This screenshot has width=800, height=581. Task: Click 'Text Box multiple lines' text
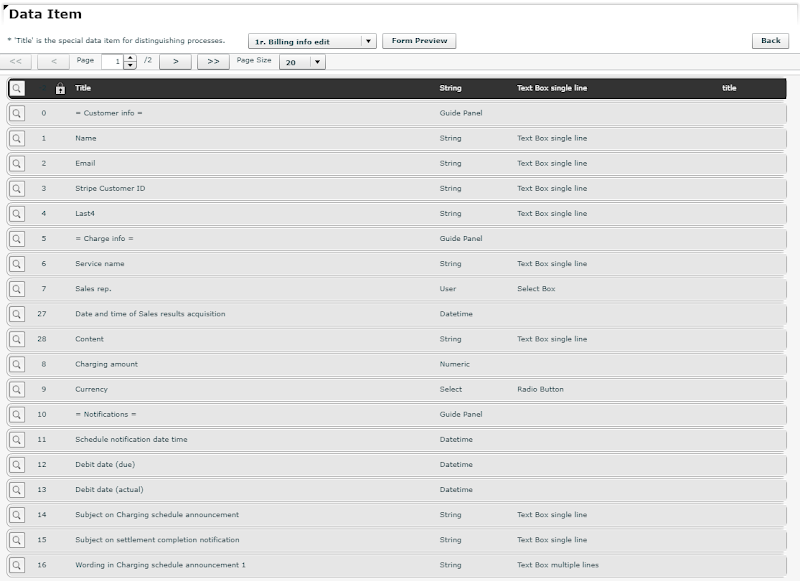point(558,565)
